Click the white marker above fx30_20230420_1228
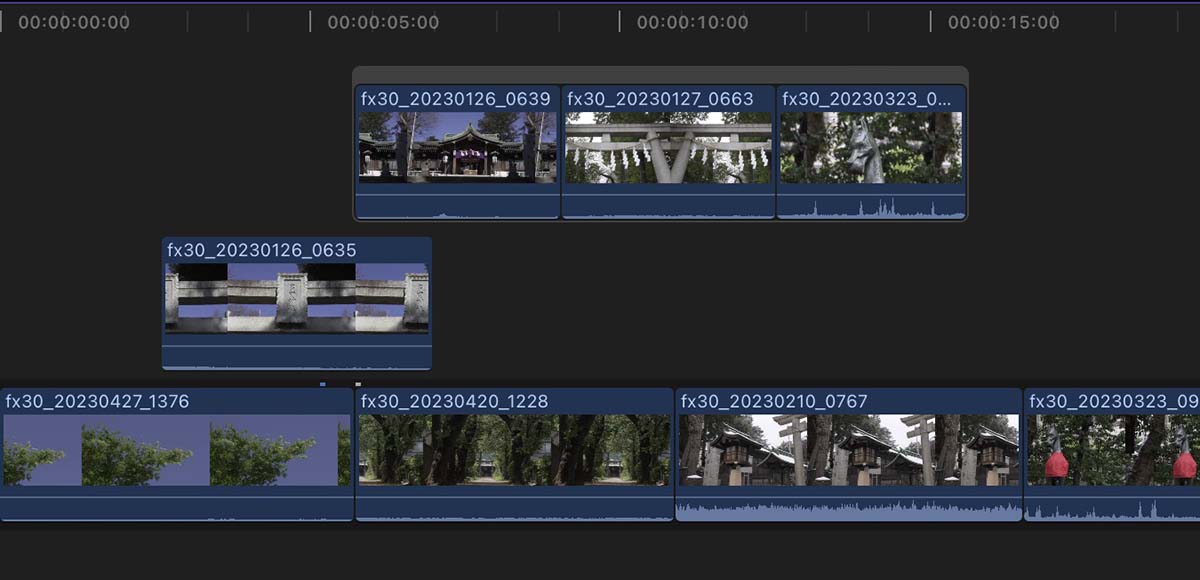The image size is (1200, 580). tap(358, 384)
